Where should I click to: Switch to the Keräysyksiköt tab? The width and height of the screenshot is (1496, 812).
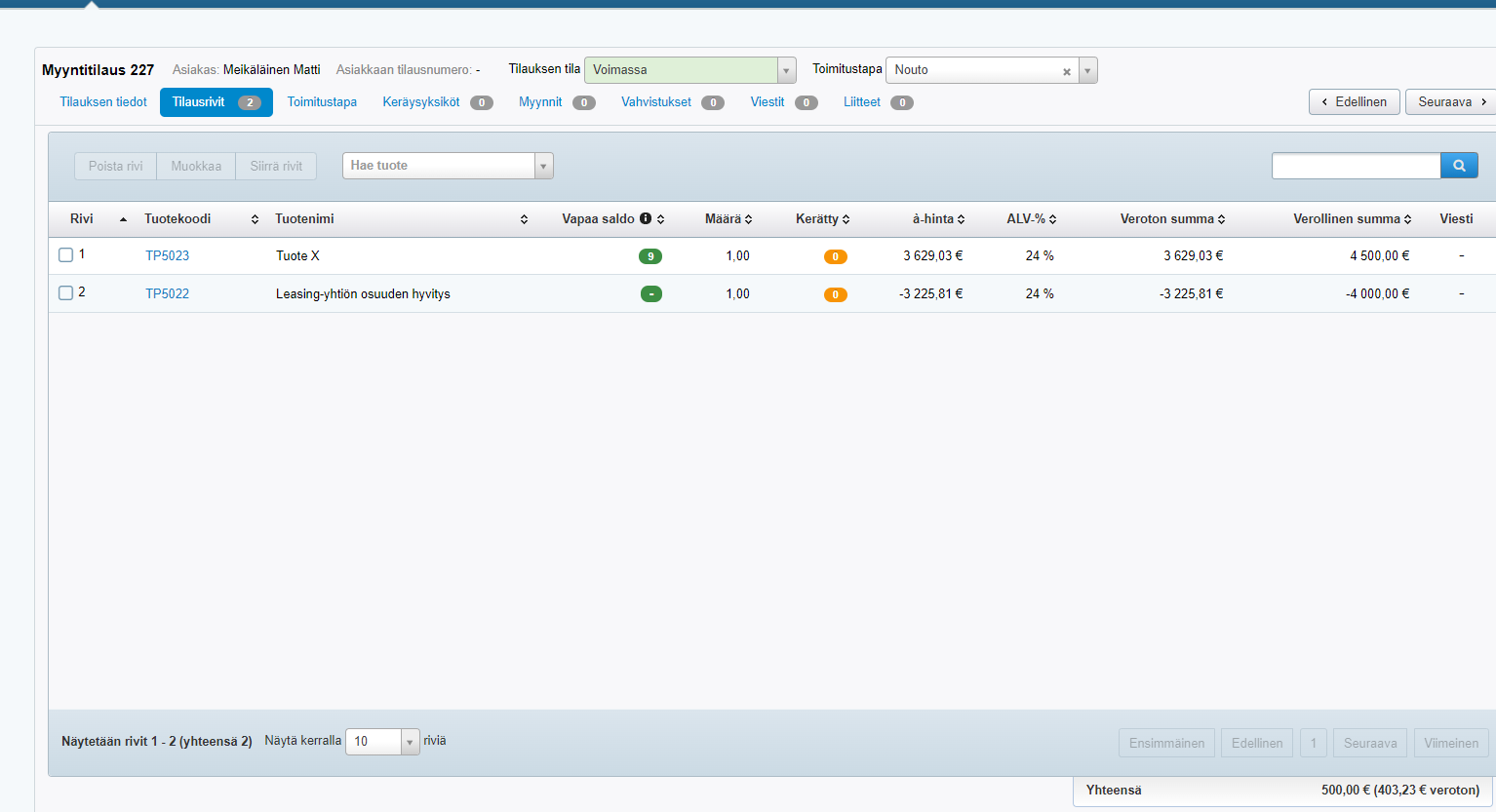click(421, 102)
